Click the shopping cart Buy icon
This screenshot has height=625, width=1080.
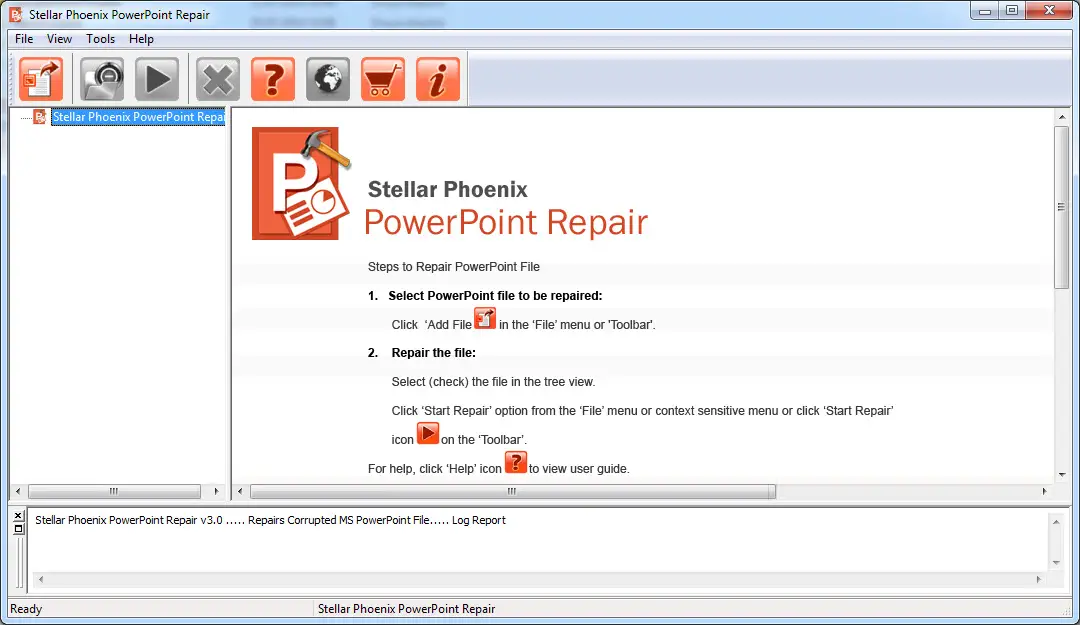click(383, 79)
